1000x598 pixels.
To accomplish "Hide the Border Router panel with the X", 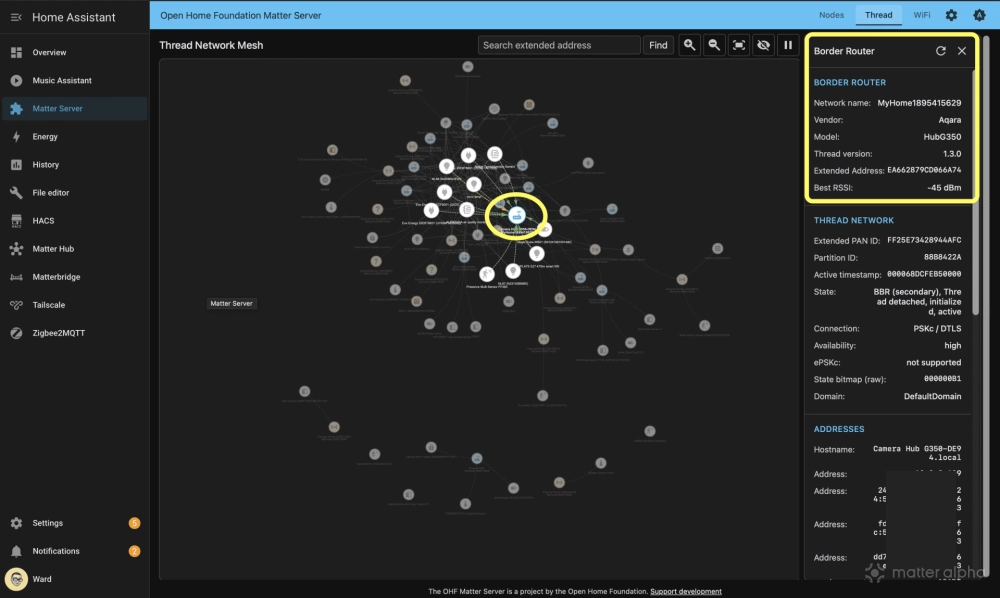I will pos(963,51).
